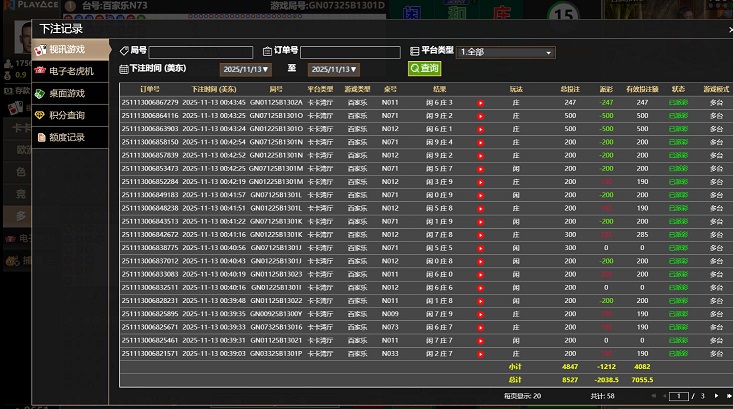Switch to 电子老虎机 tab
This screenshot has width=733, height=409.
pos(71,72)
